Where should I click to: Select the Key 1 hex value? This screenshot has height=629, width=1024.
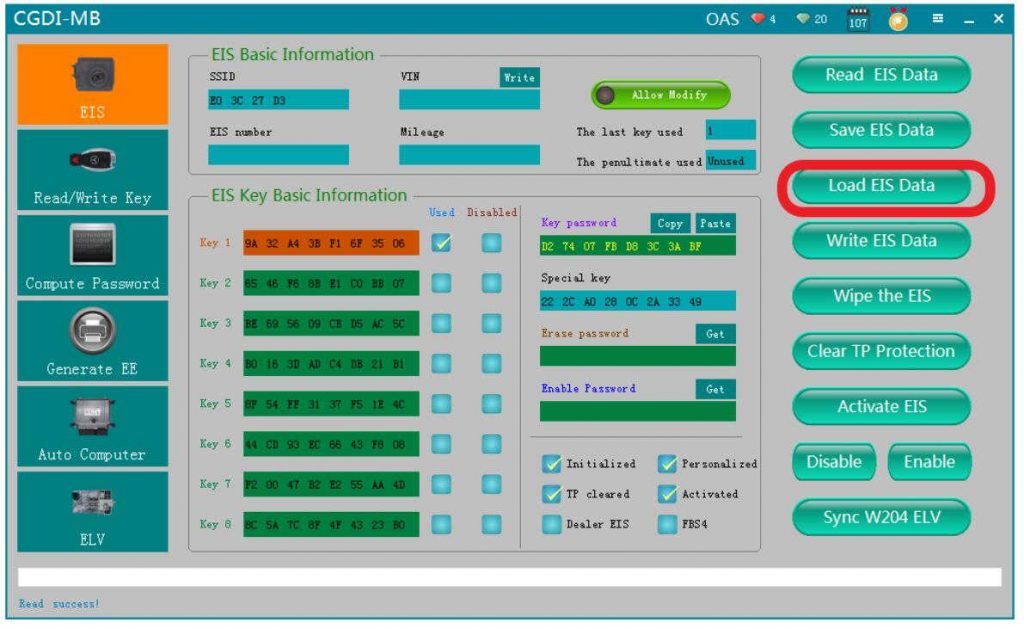point(331,243)
